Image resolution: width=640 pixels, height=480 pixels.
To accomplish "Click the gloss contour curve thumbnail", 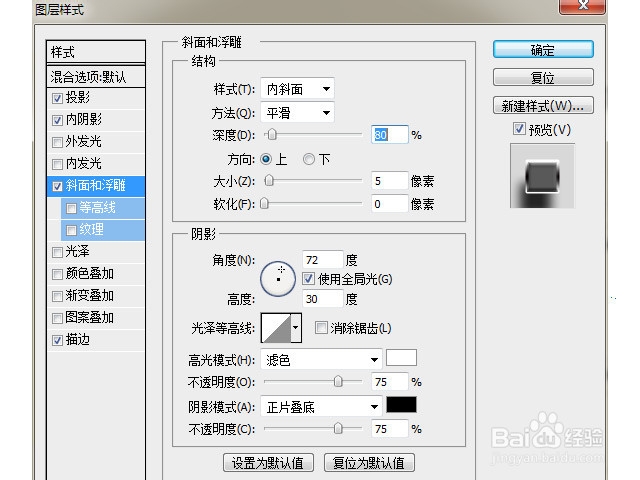I will [x=276, y=328].
